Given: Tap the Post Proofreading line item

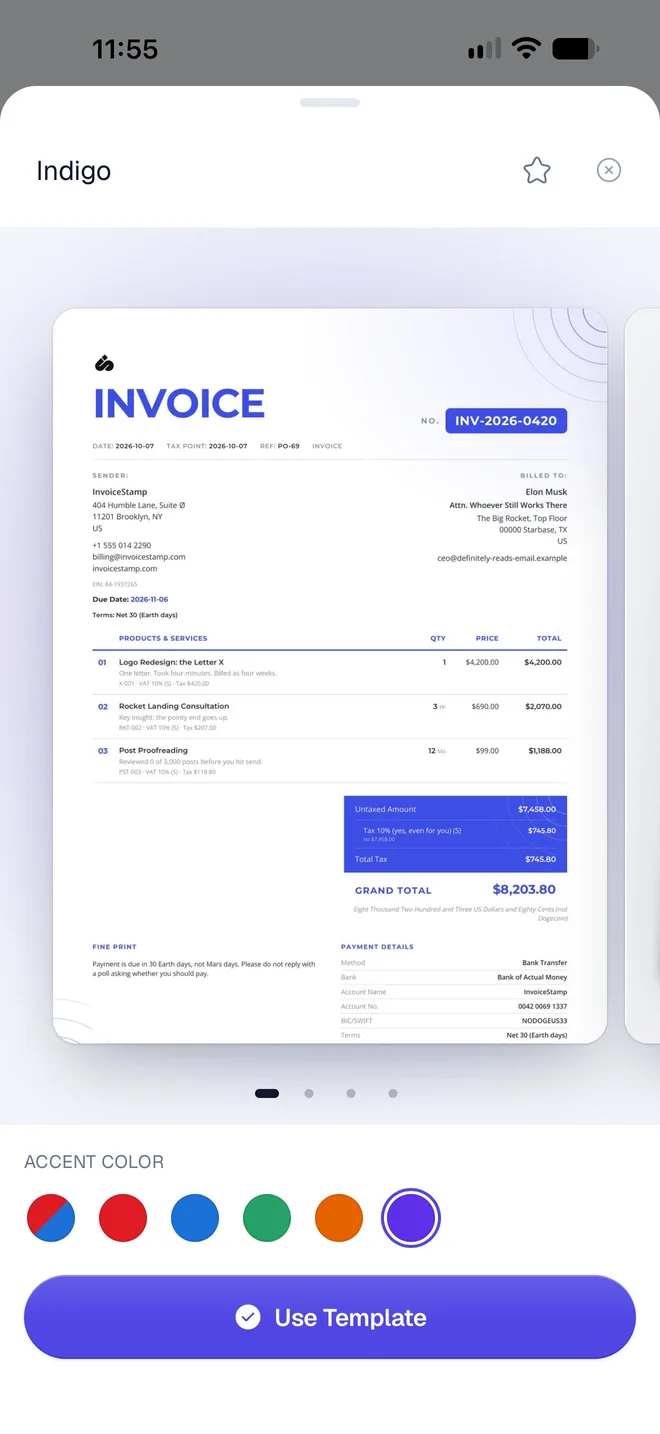Looking at the screenshot, I should coord(330,760).
